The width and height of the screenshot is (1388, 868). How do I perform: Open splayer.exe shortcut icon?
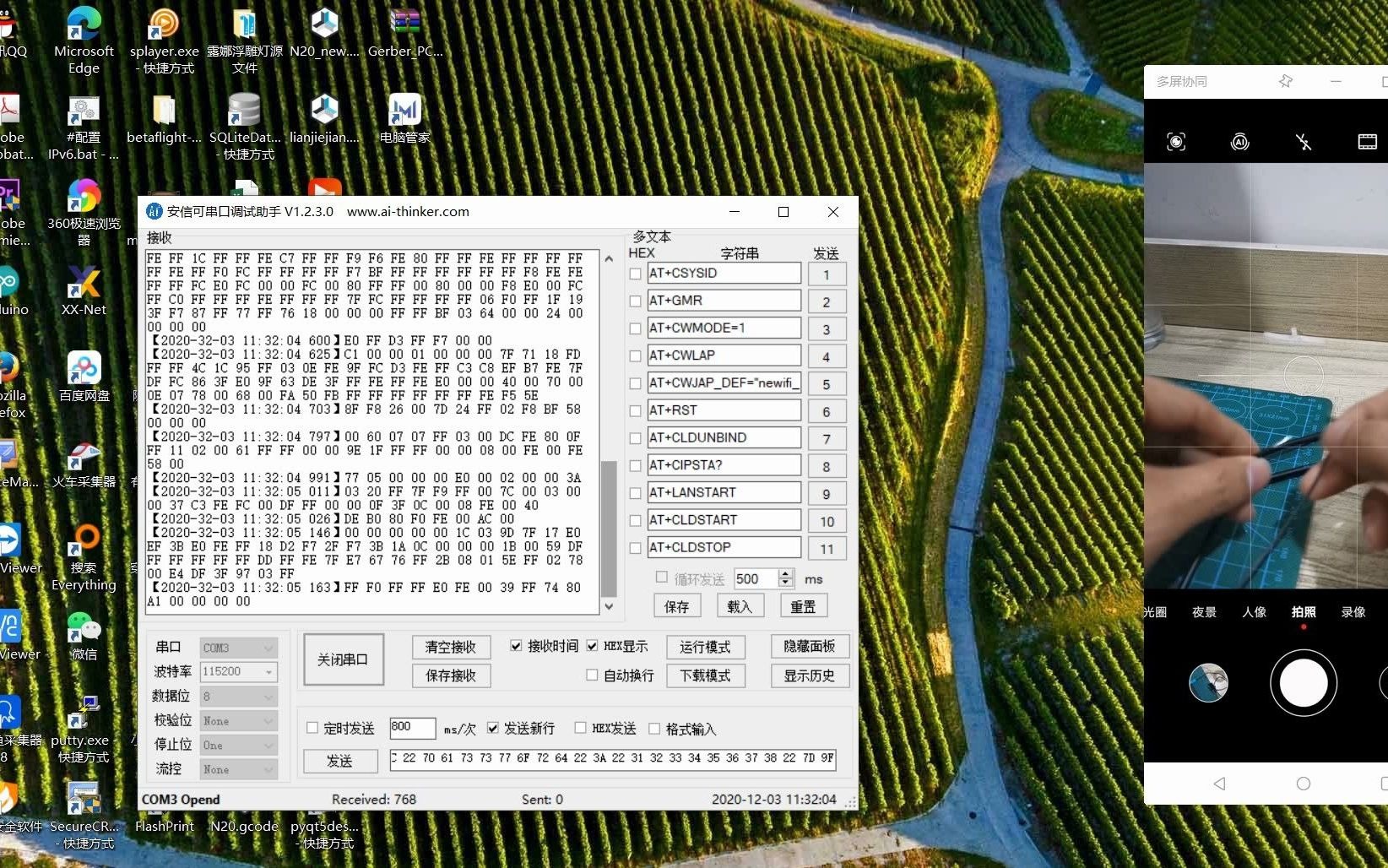pos(164,40)
